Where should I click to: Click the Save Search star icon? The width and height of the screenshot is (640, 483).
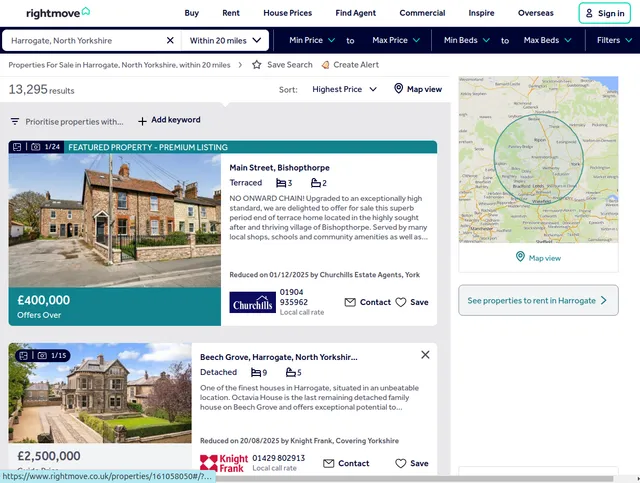[257, 65]
